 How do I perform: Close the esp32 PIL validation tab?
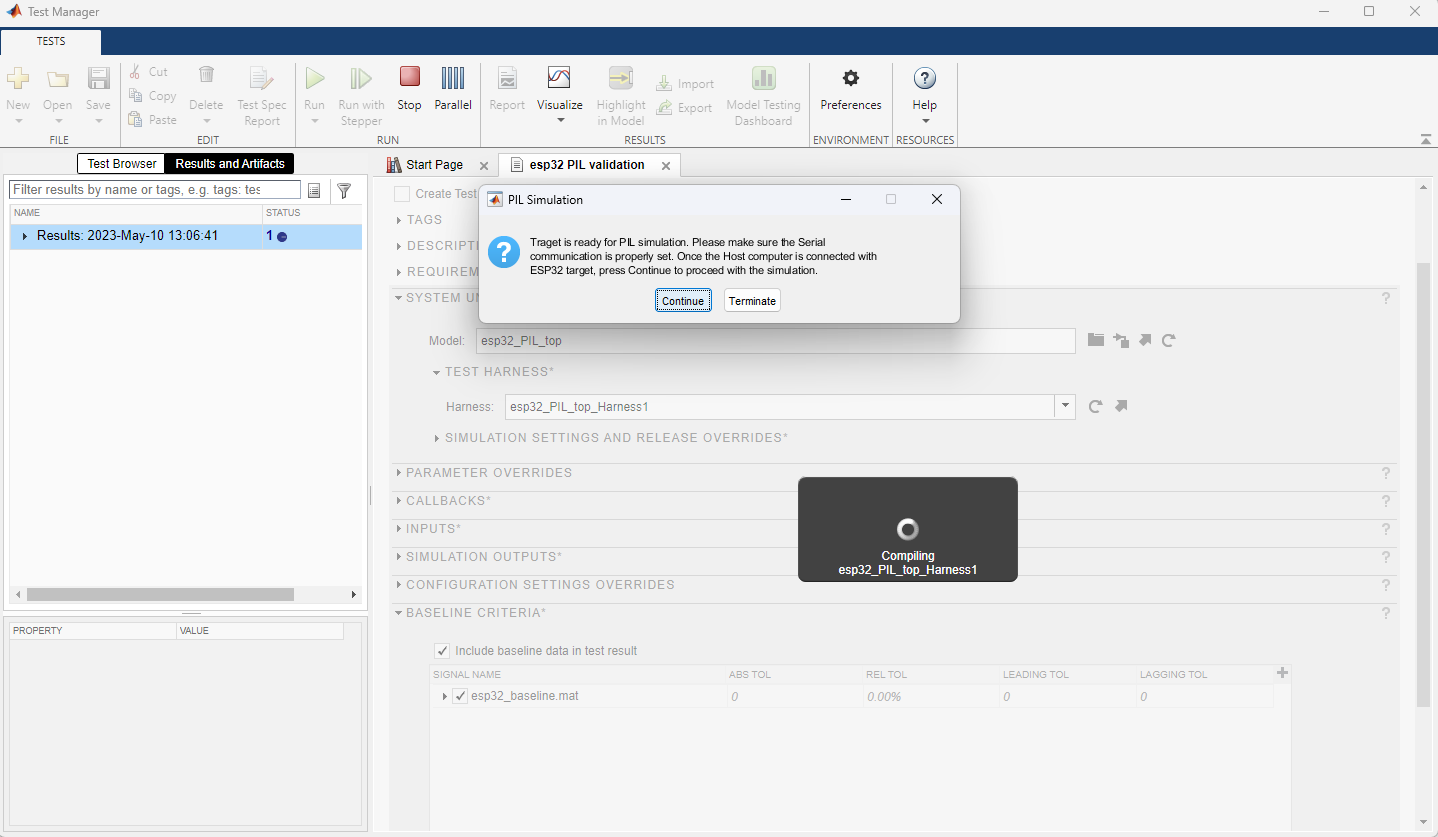pyautogui.click(x=665, y=166)
